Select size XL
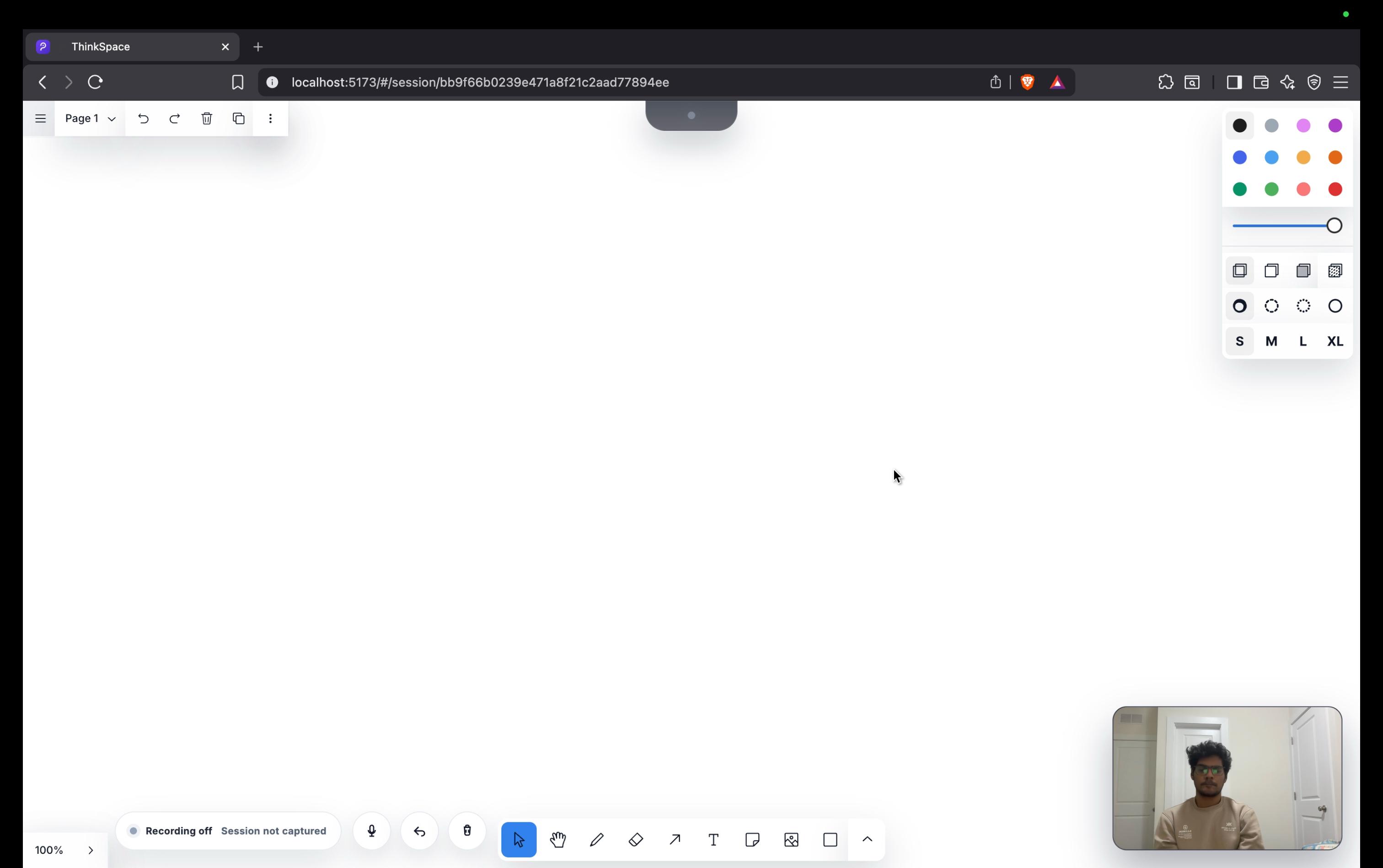The height and width of the screenshot is (868, 1383). tap(1335, 342)
